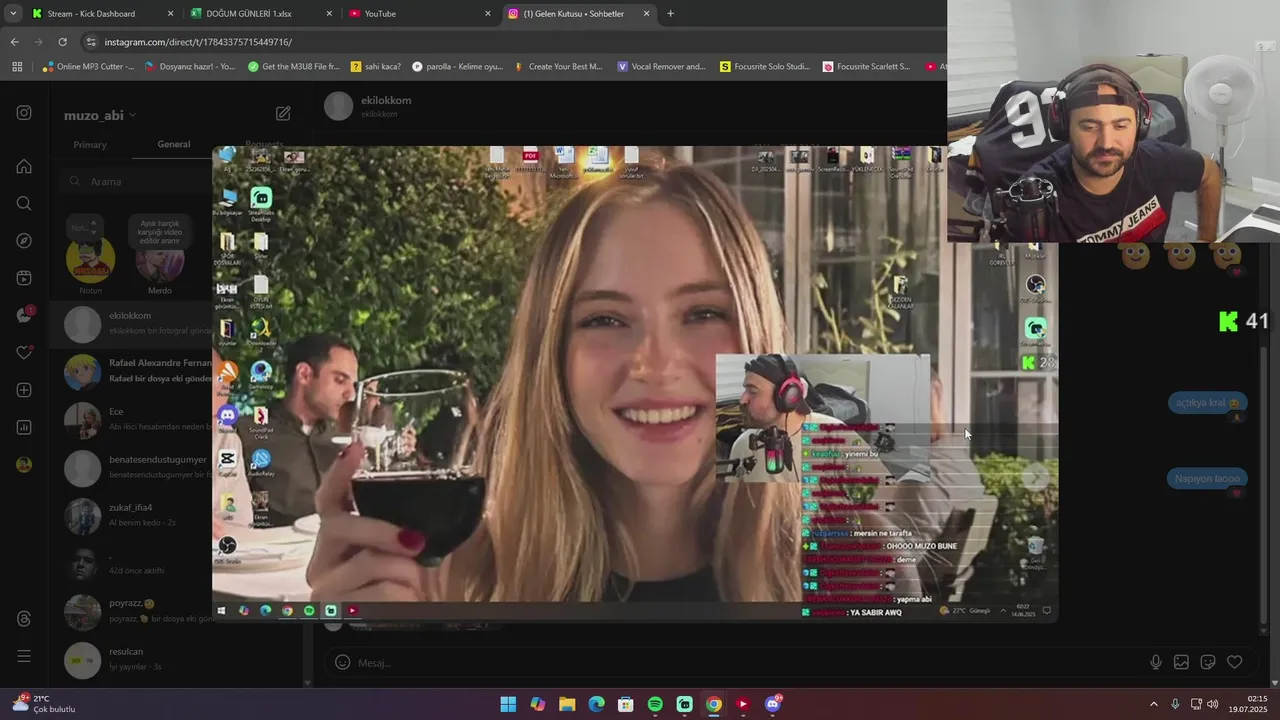This screenshot has width=1280, height=720.
Task: Open Chrome tab search dropdown arrow
Action: pos(13,13)
